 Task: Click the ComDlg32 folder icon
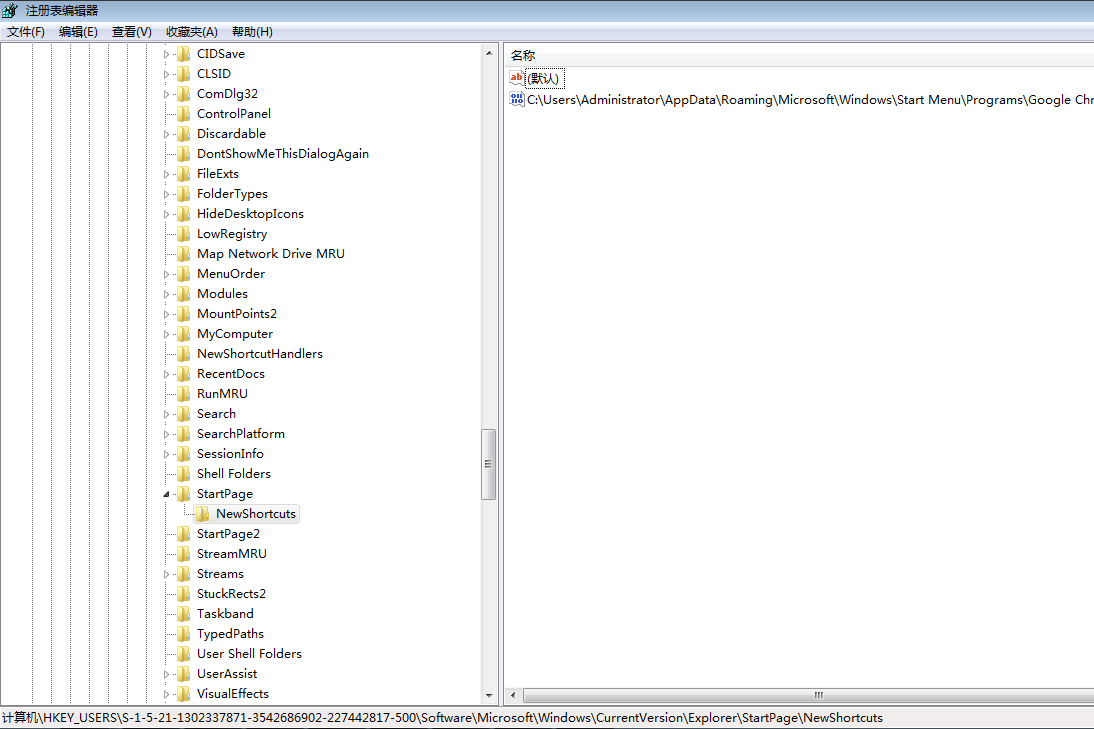coord(183,93)
